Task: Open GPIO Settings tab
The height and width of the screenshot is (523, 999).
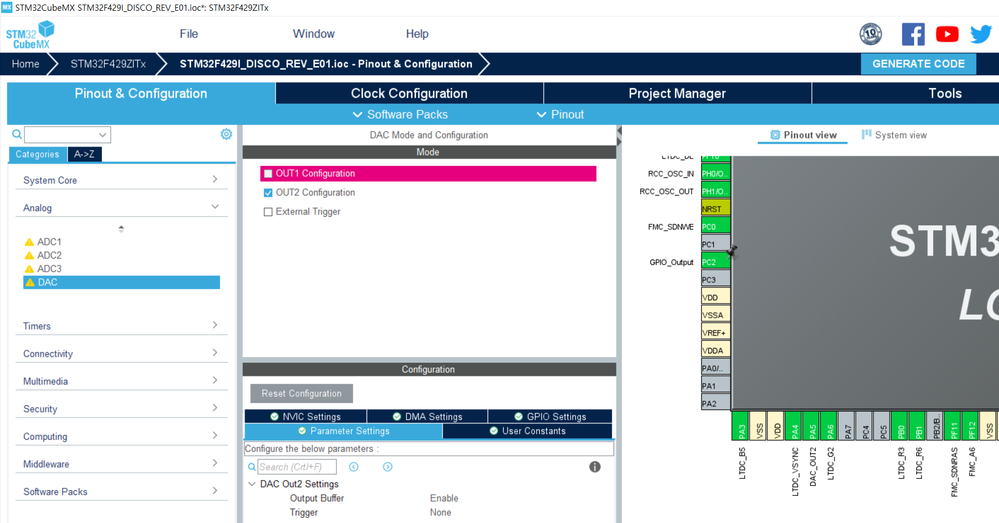Action: coord(550,417)
